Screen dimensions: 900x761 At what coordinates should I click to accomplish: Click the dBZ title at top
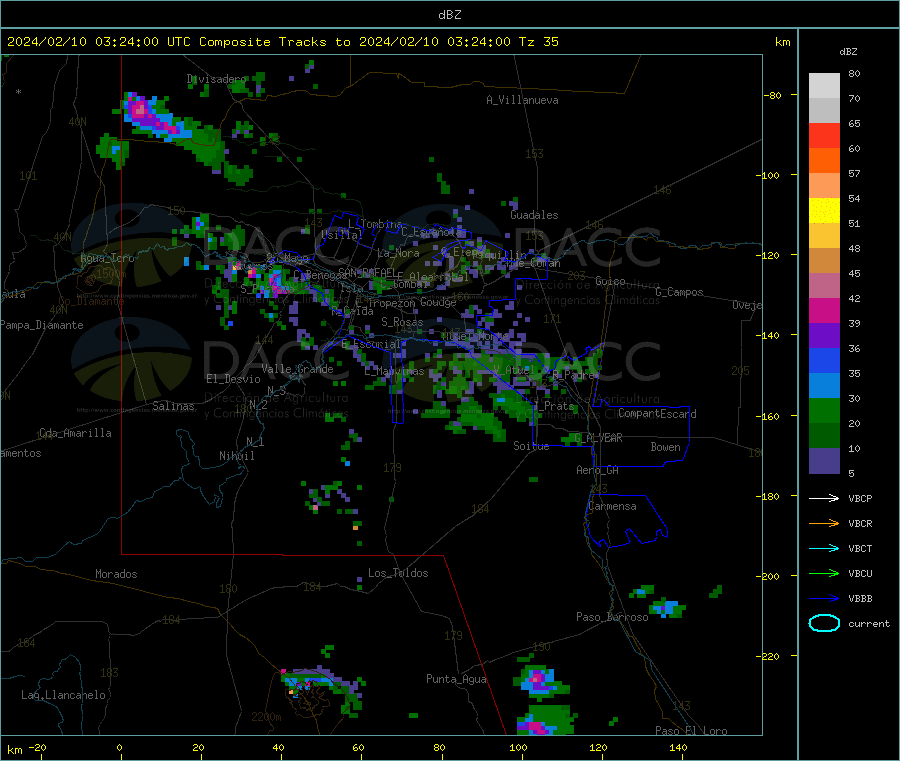click(449, 15)
